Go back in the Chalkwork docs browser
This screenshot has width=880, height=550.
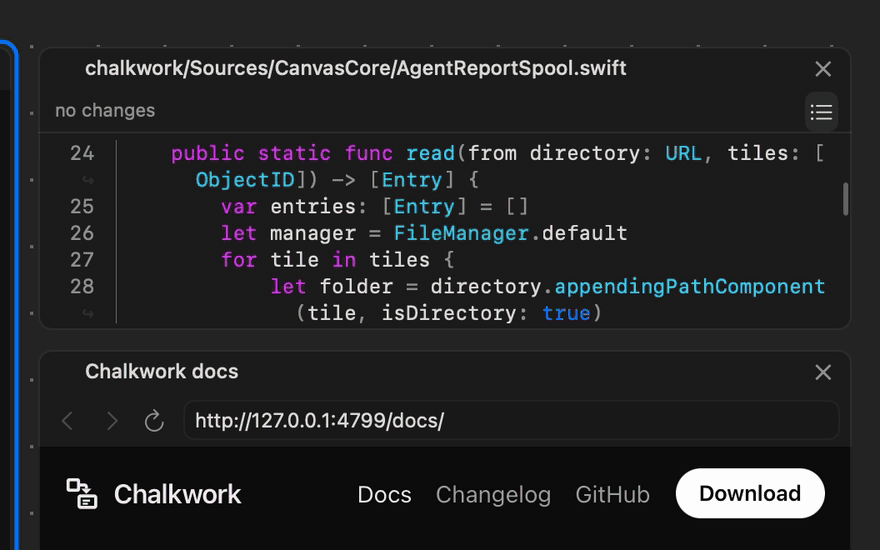pyautogui.click(x=68, y=420)
